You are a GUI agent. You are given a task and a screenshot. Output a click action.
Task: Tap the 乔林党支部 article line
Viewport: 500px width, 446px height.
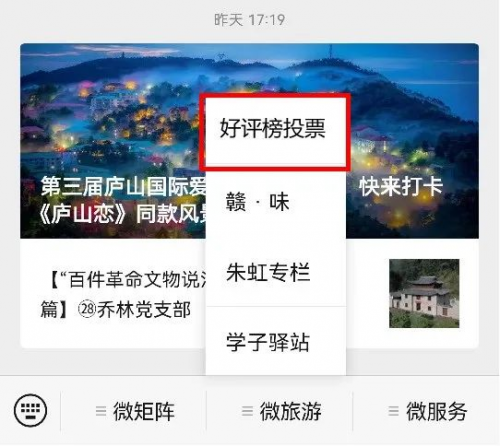pyautogui.click(x=144, y=309)
